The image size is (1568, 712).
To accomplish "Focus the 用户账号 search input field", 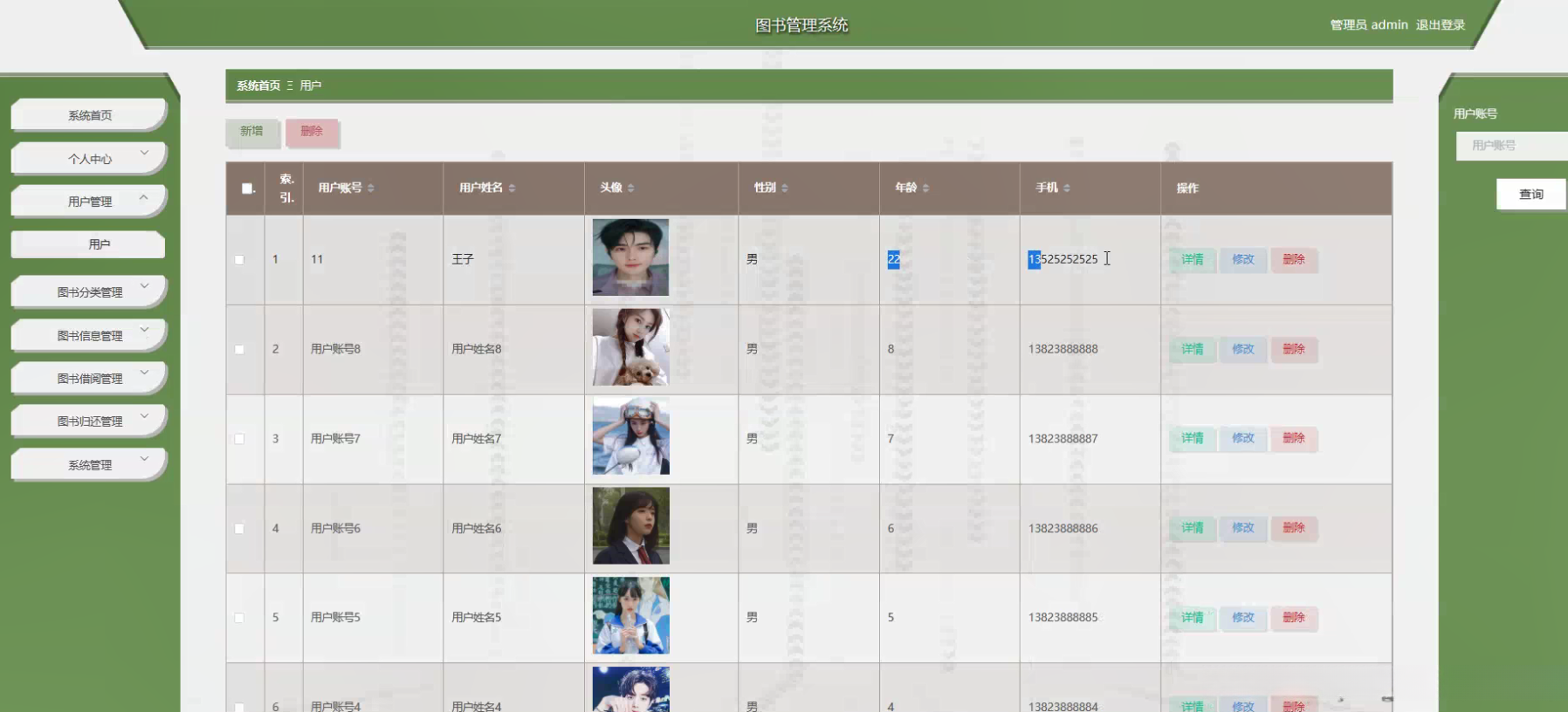I will (x=1512, y=146).
